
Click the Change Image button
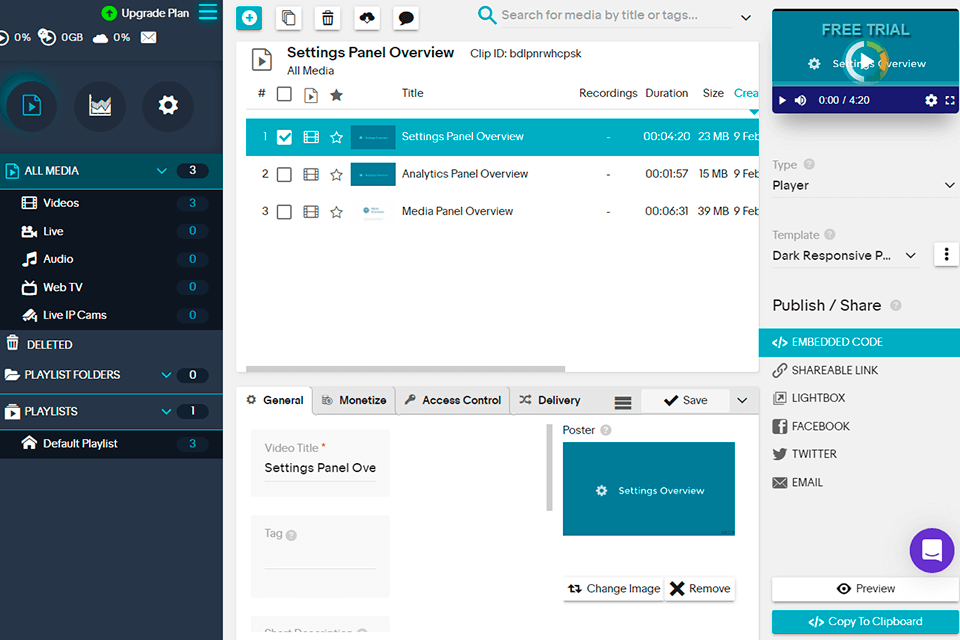coord(613,589)
